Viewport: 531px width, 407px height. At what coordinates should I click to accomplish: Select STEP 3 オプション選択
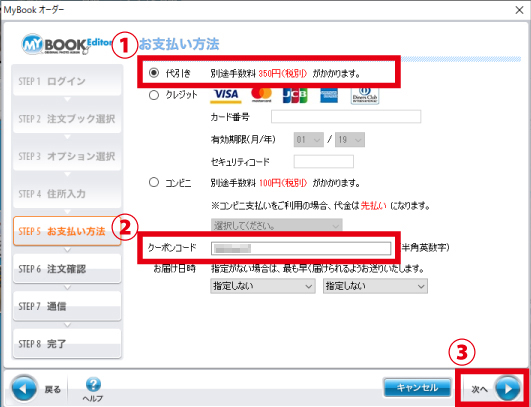pyautogui.click(x=67, y=156)
